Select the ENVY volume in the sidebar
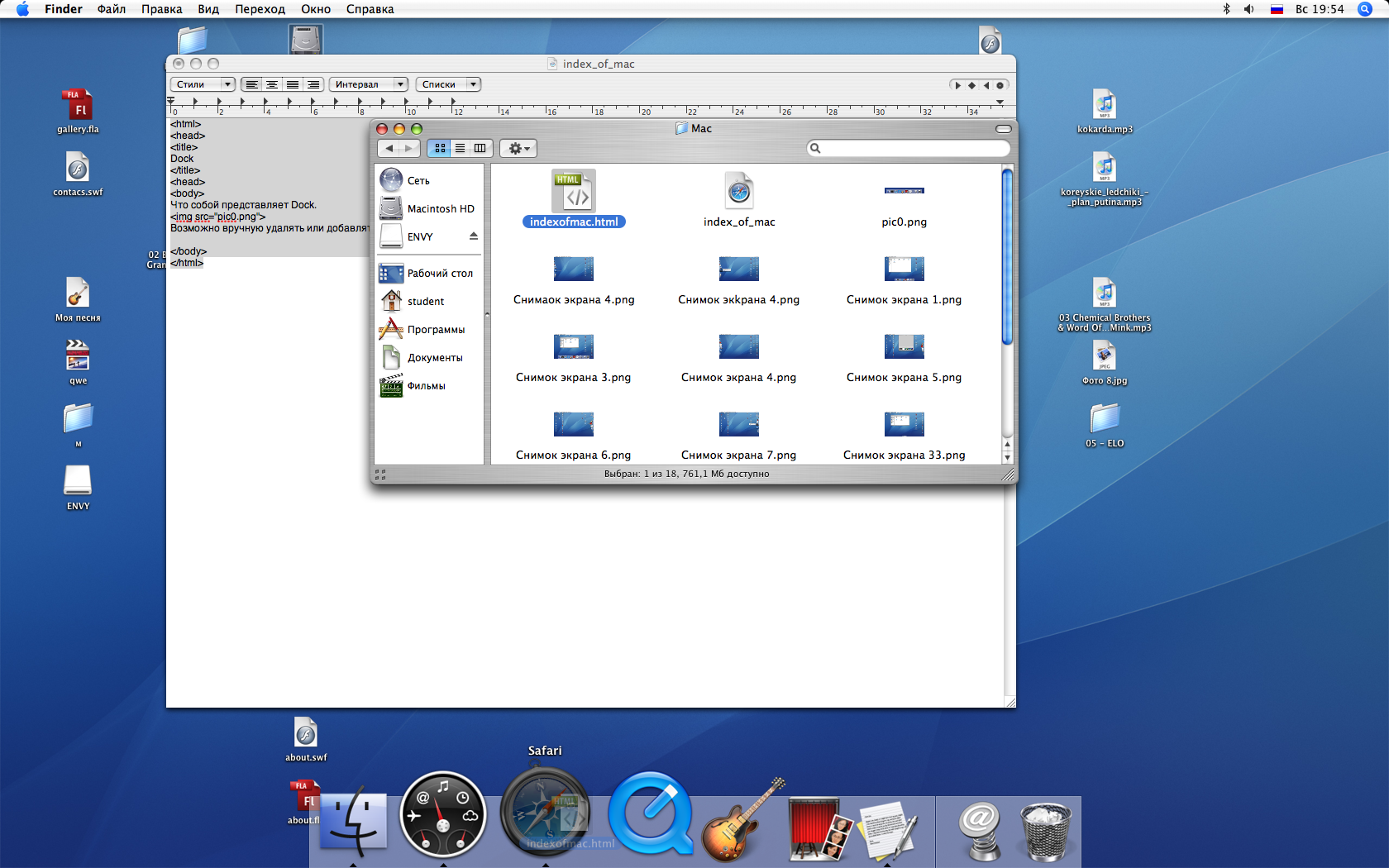Screen dimensions: 1389x868 pos(420,236)
